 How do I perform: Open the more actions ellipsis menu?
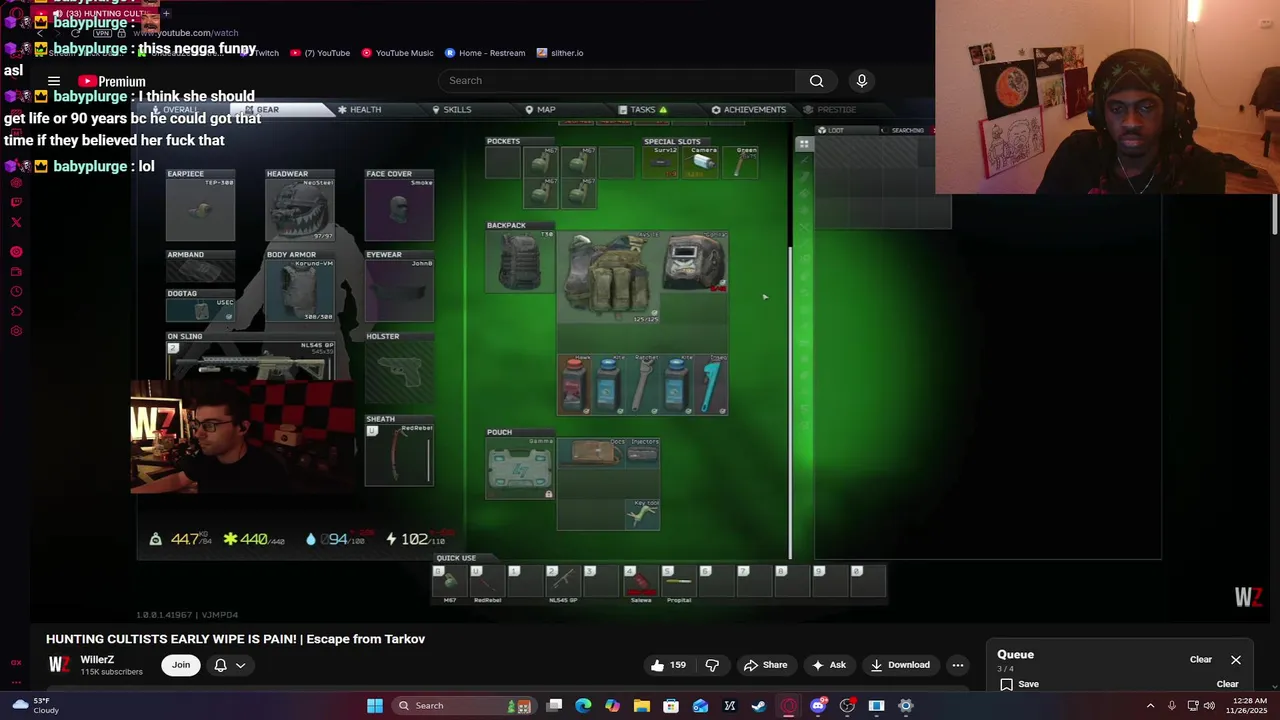click(x=957, y=665)
